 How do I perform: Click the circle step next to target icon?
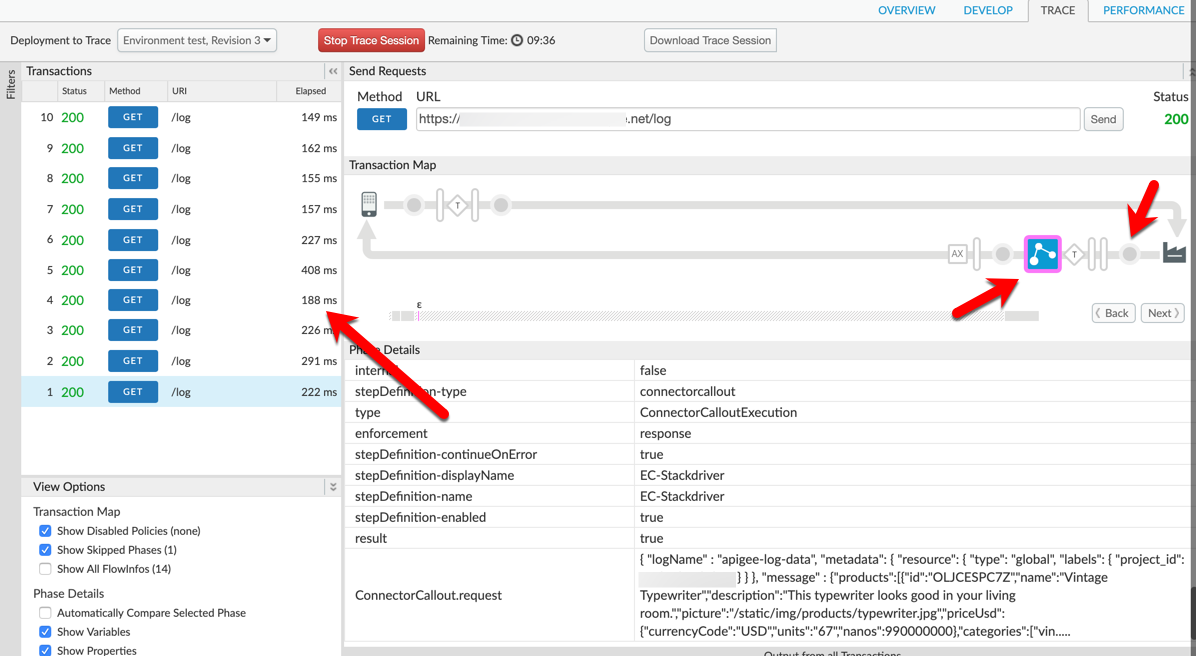1130,254
